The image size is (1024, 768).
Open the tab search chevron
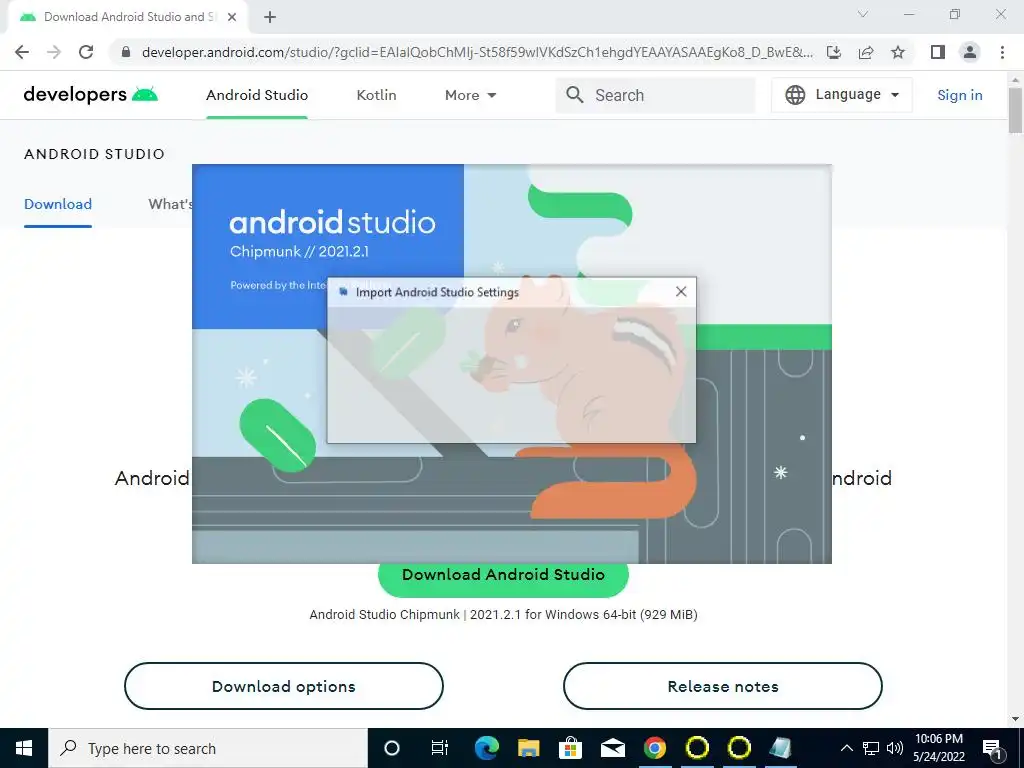(863, 14)
